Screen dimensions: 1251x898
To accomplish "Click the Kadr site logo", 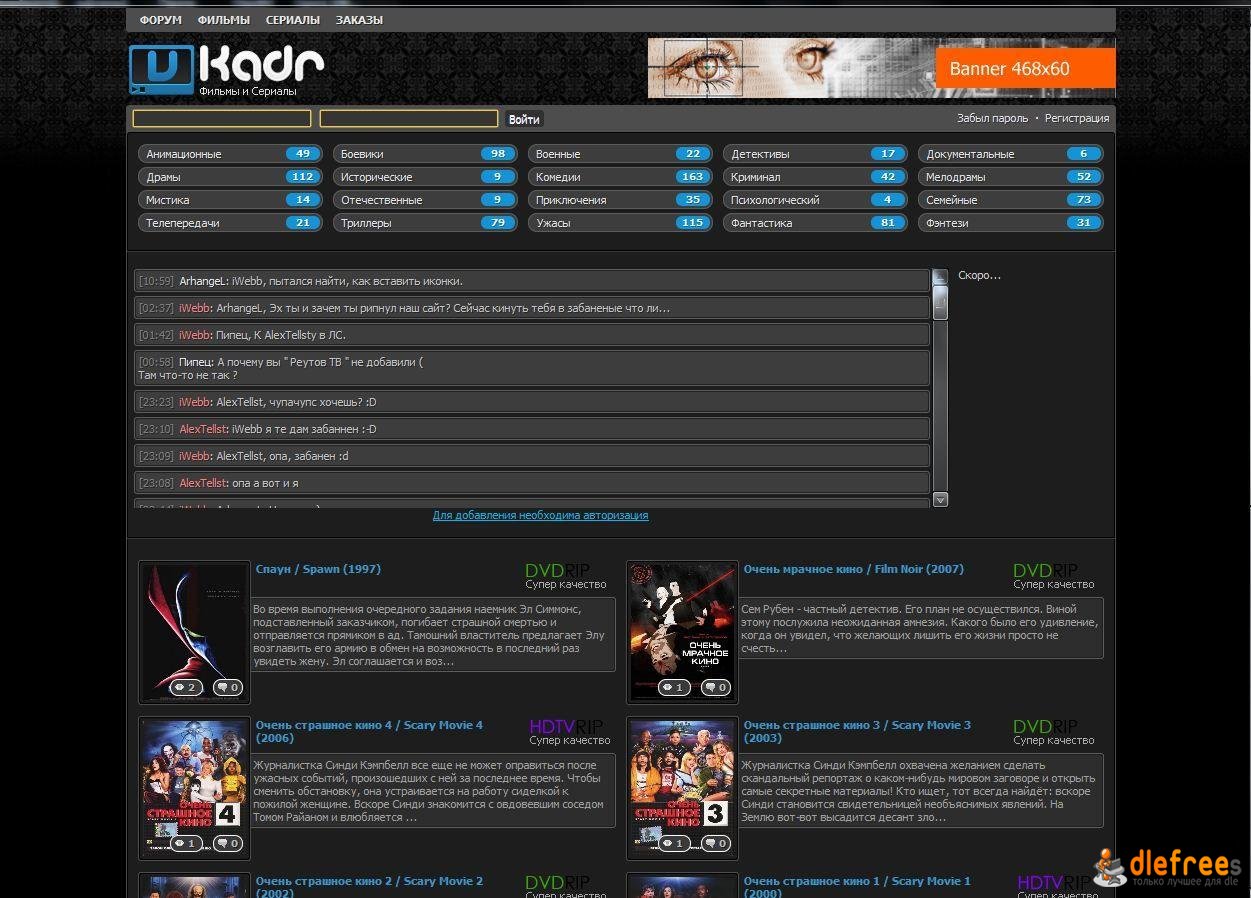I will [x=227, y=69].
